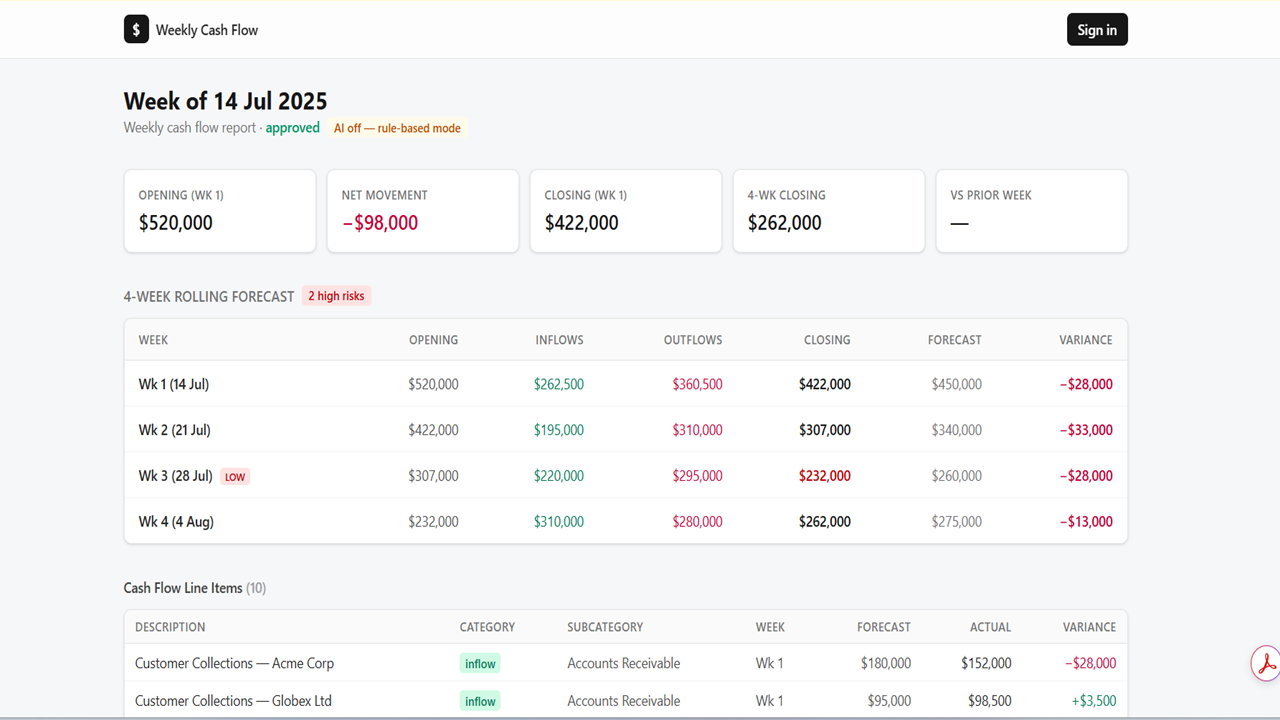
Task: Click the Week of 14 Jul 2025 heading
Action: point(225,101)
